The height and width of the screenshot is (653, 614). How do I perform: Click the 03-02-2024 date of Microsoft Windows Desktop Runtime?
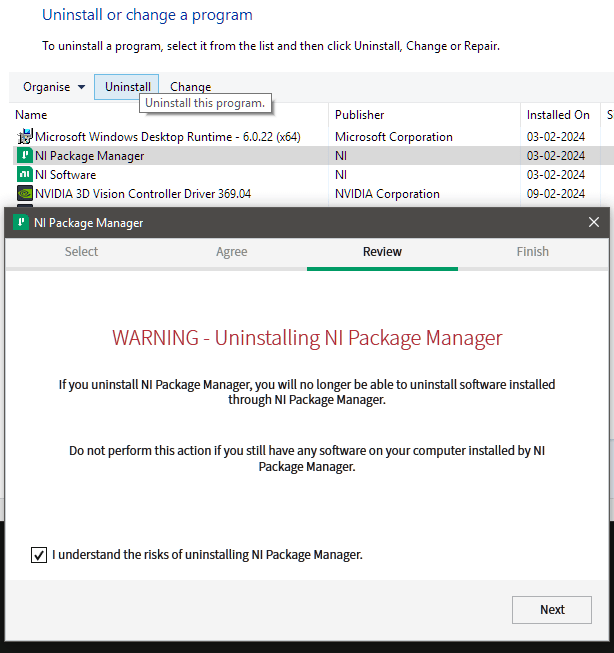[556, 137]
